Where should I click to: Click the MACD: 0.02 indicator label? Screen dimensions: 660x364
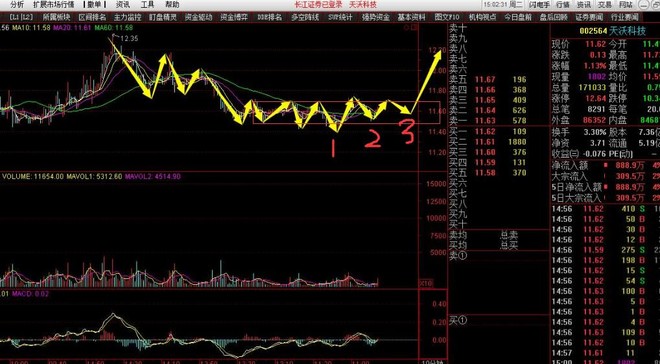[x=30, y=294]
